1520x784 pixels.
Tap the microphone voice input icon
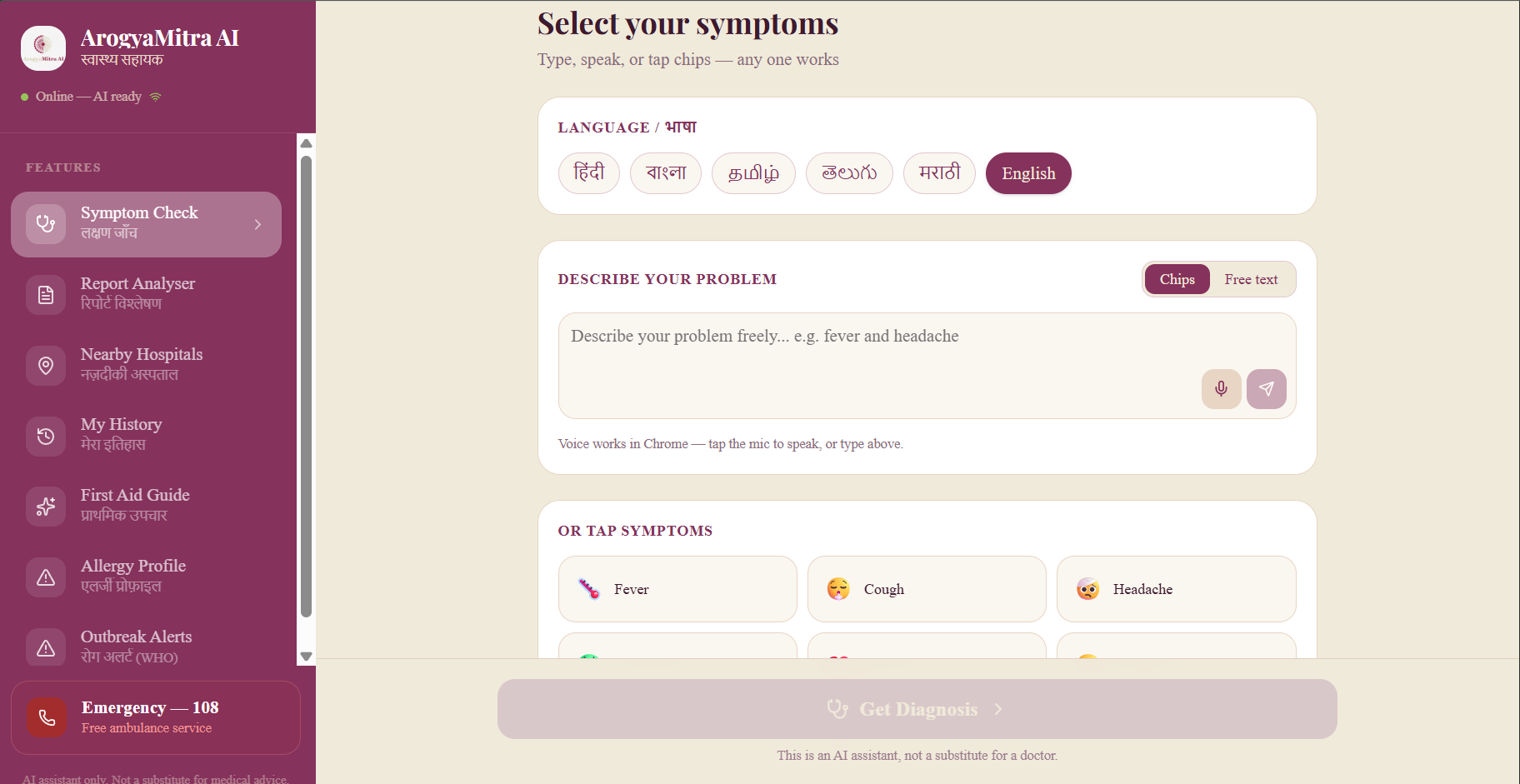click(1221, 389)
